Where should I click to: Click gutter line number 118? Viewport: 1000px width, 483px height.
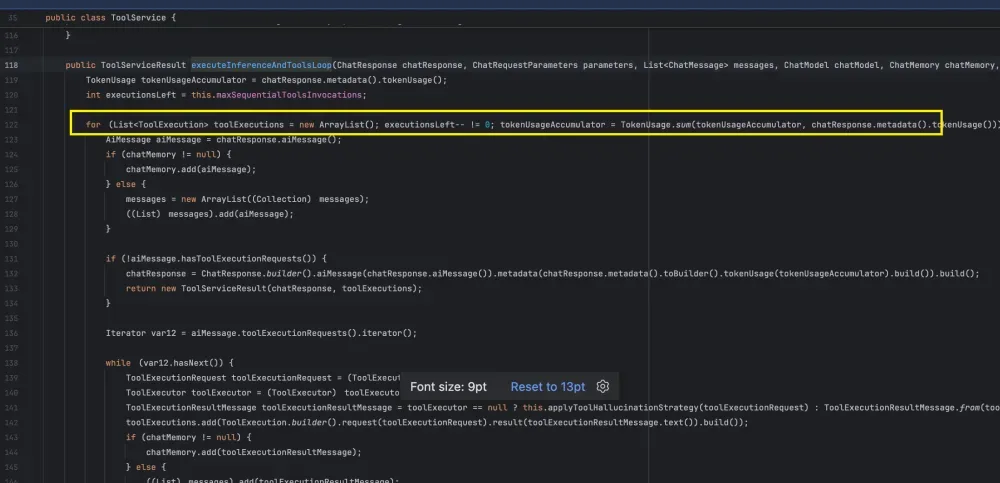[x=11, y=65]
